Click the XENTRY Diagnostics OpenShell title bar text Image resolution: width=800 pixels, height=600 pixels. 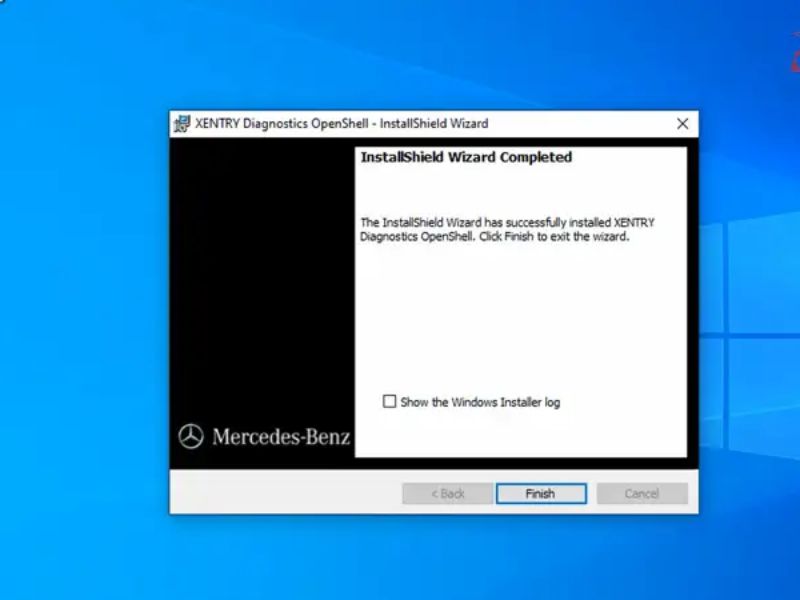coord(341,124)
